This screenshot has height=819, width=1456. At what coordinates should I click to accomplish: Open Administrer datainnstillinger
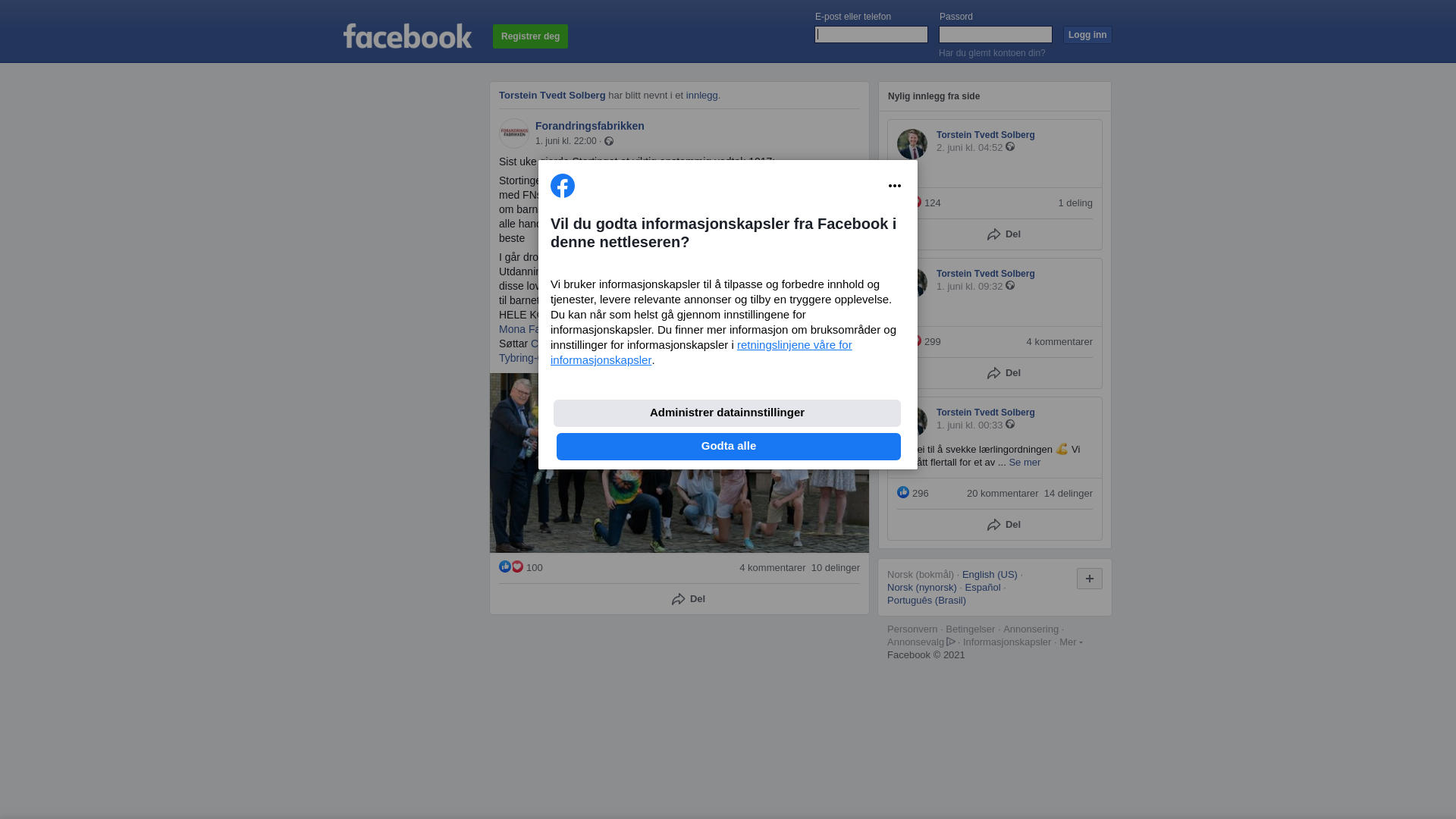727,413
